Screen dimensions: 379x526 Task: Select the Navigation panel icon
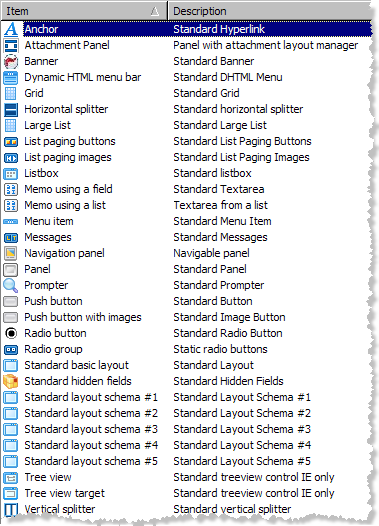tap(11, 253)
